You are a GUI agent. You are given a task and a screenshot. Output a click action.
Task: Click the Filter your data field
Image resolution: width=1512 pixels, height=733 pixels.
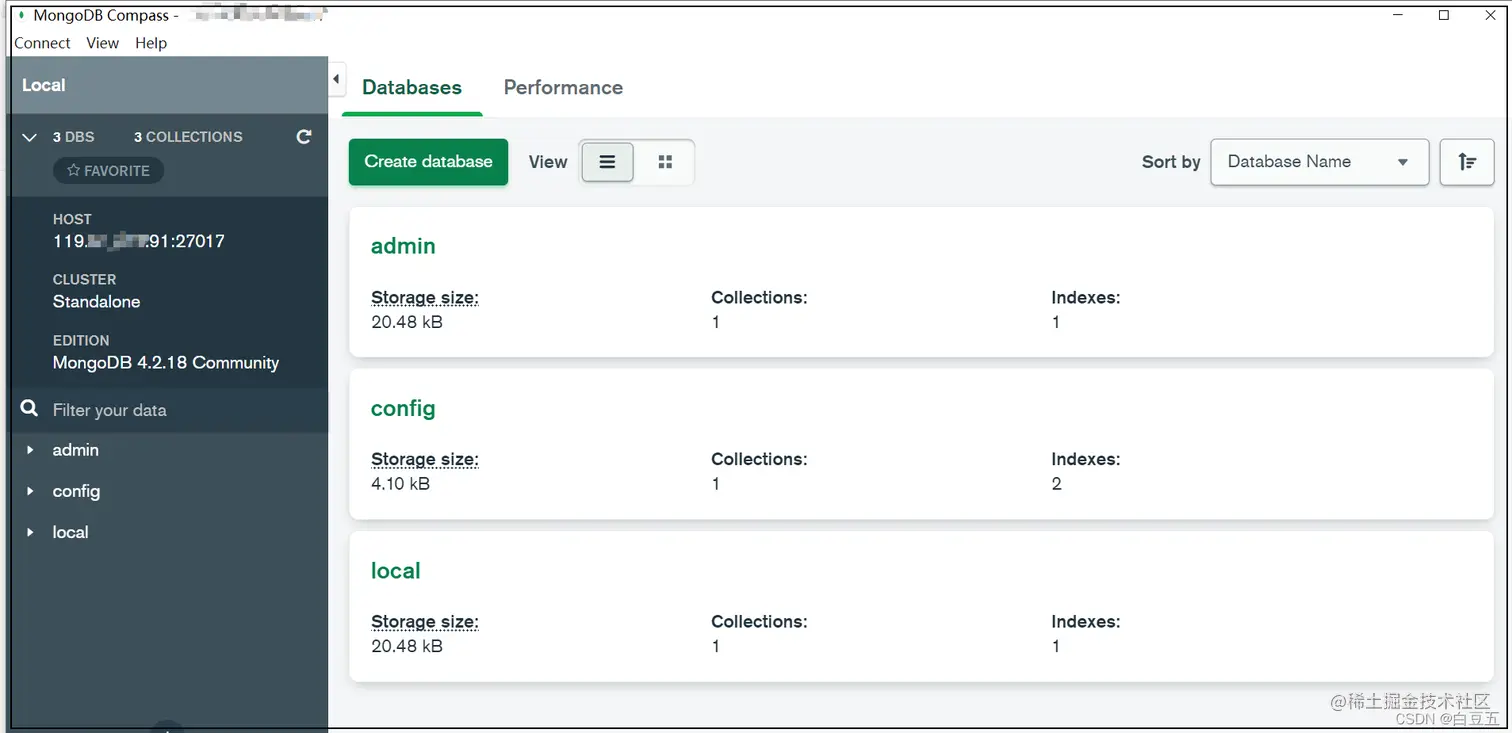pos(169,410)
